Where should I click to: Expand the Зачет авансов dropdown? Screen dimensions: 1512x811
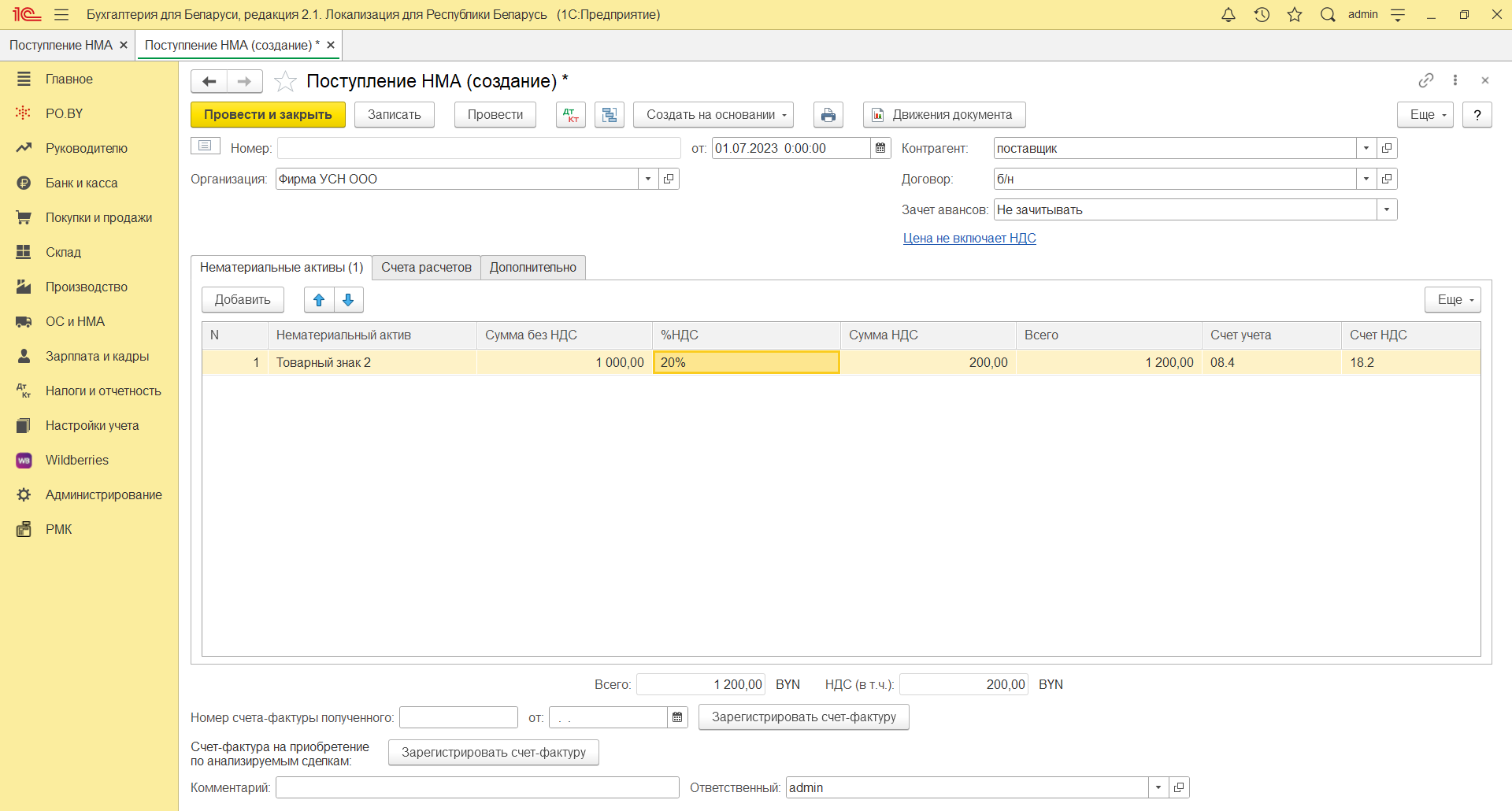click(x=1386, y=209)
